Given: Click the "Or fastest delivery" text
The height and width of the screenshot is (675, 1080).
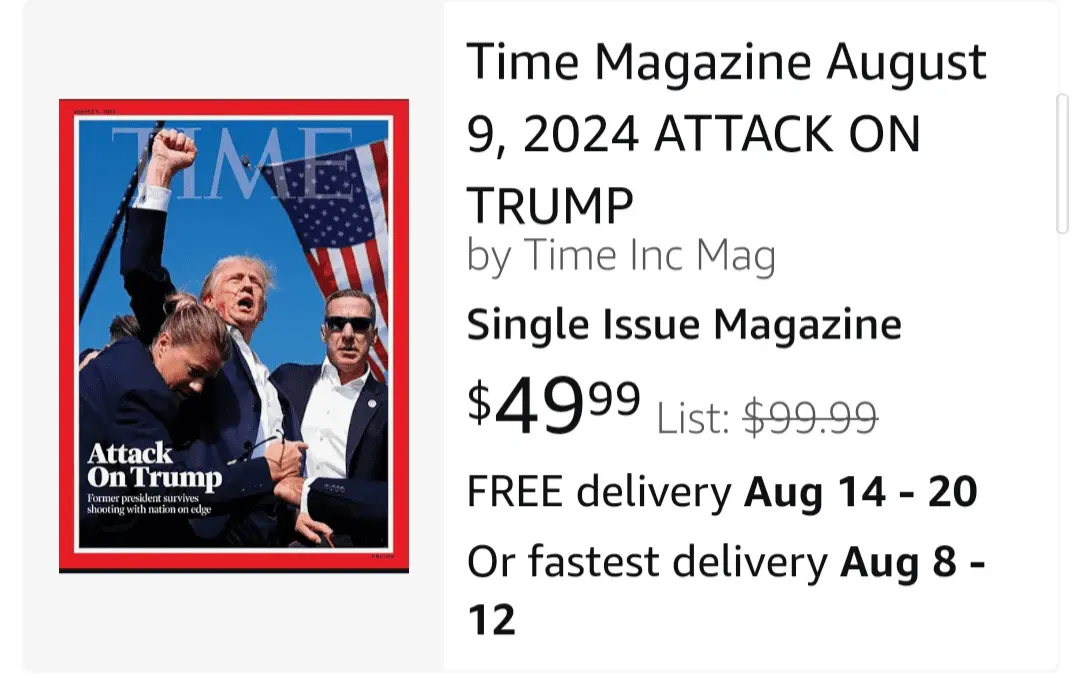Looking at the screenshot, I should coord(647,563).
